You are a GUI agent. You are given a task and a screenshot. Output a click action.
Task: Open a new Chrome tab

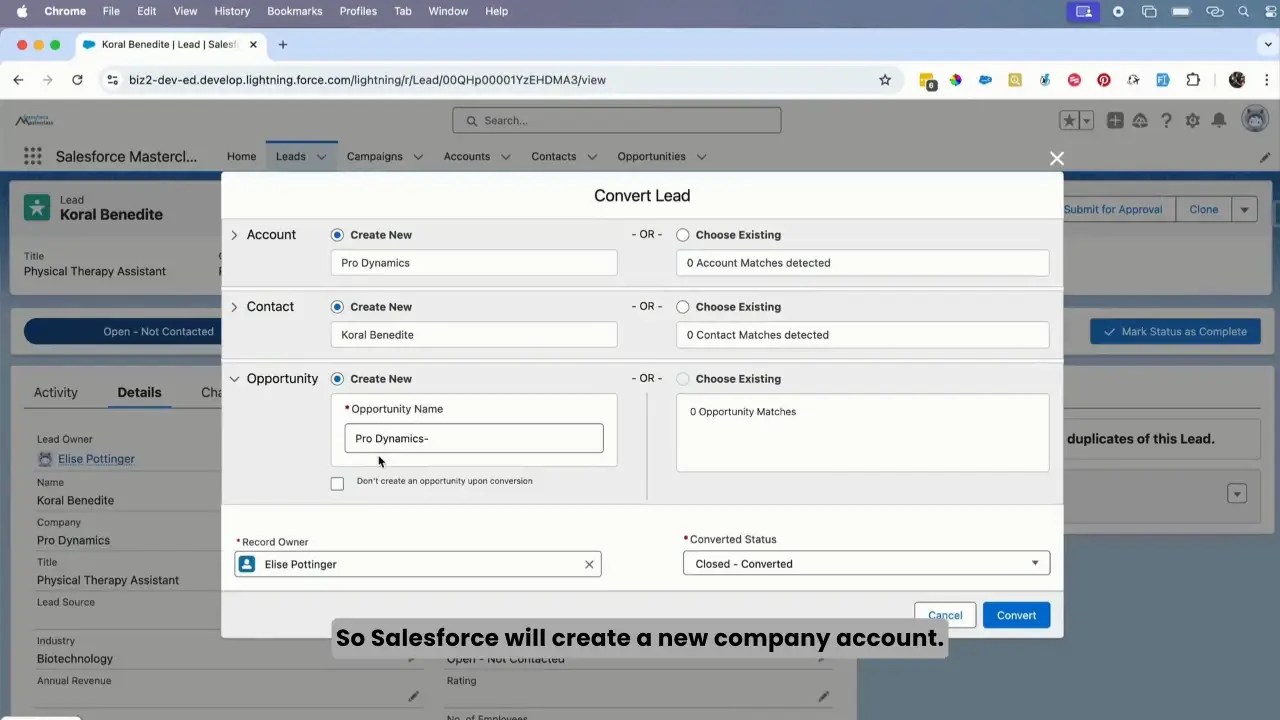pyautogui.click(x=283, y=44)
